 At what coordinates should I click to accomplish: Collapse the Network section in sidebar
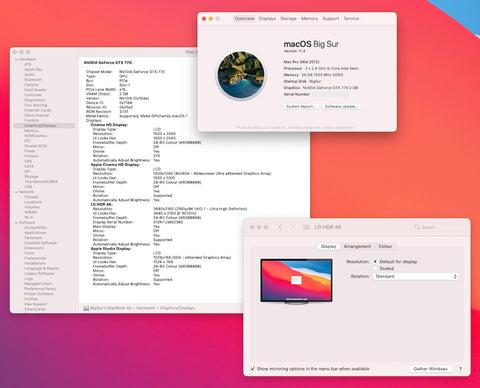tap(16, 192)
